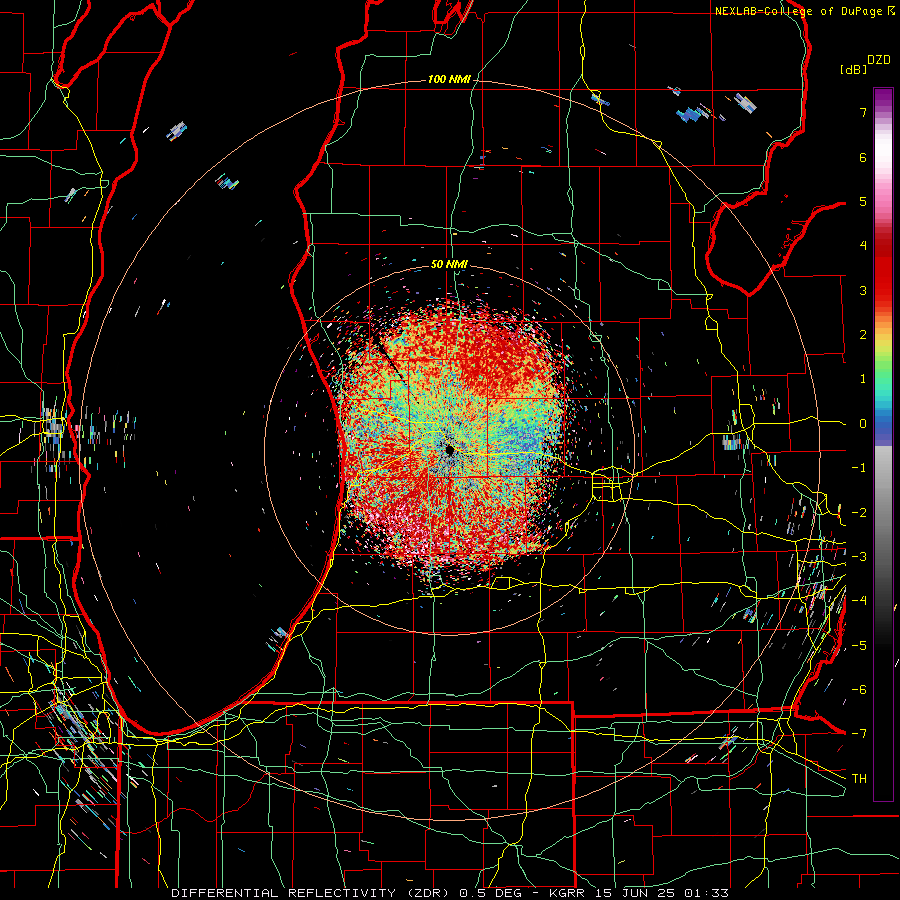Click the "1" value on the color scale
900x900 pixels.
[863, 379]
